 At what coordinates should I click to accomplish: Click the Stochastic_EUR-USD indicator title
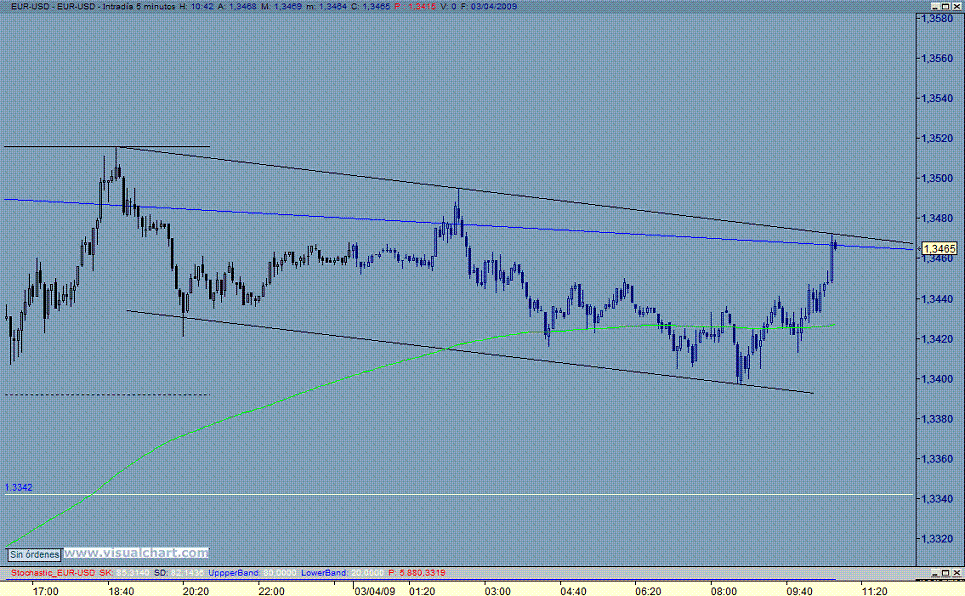53,573
